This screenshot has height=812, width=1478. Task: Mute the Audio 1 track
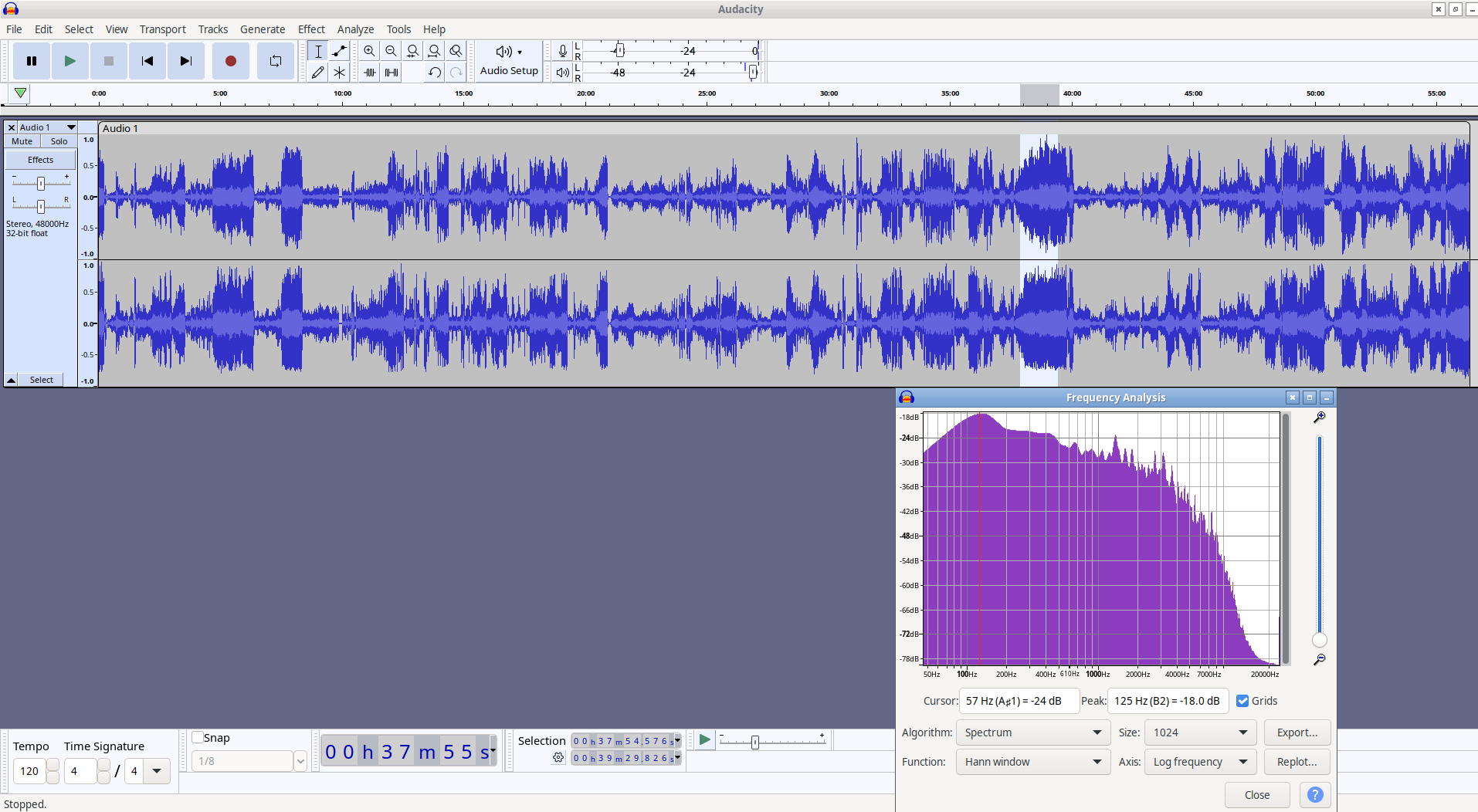22,141
